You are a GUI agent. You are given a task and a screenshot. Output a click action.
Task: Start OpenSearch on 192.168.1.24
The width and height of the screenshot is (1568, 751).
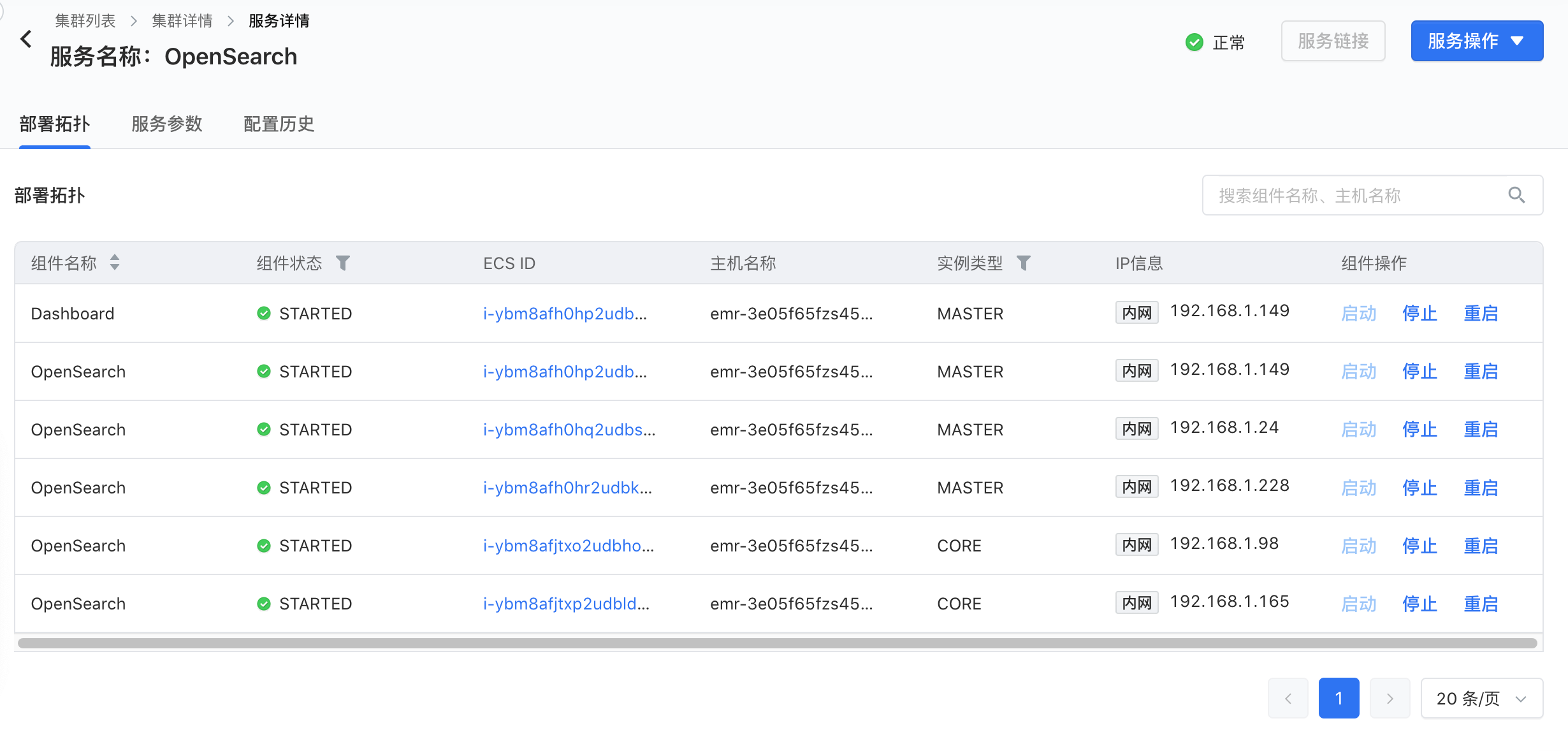[x=1359, y=430]
